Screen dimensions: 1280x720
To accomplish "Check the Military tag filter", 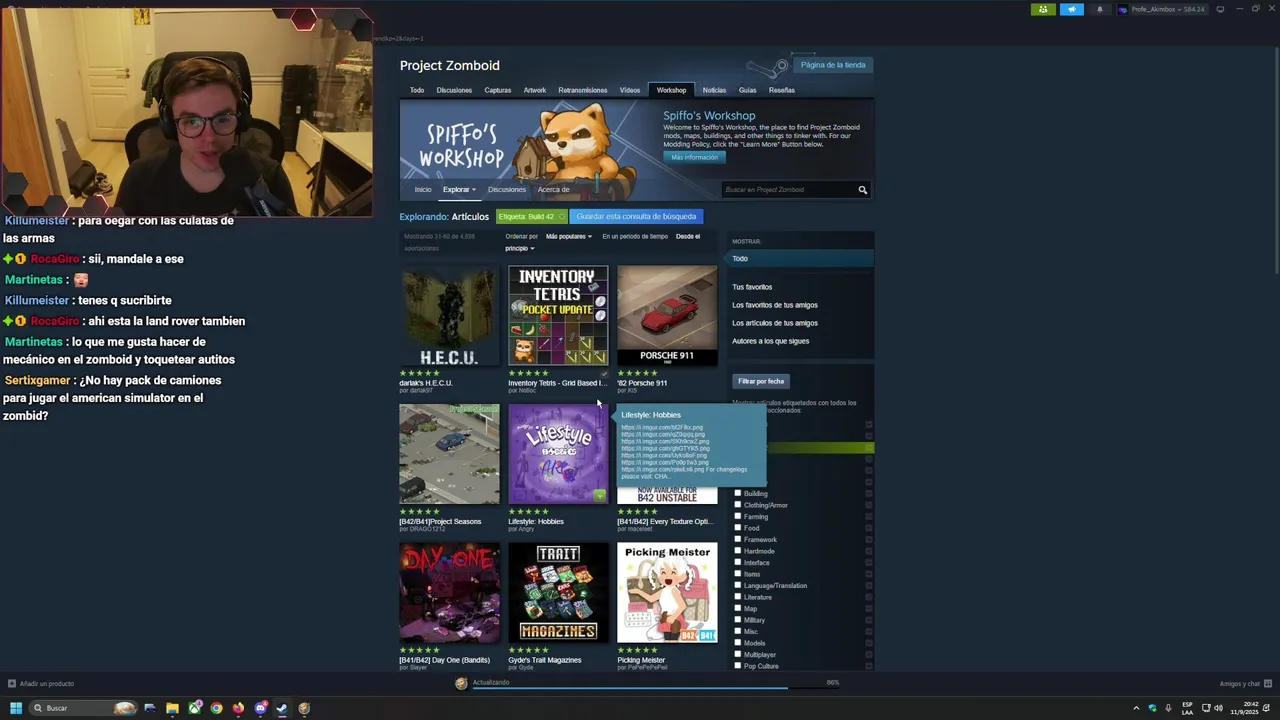I will coord(738,620).
